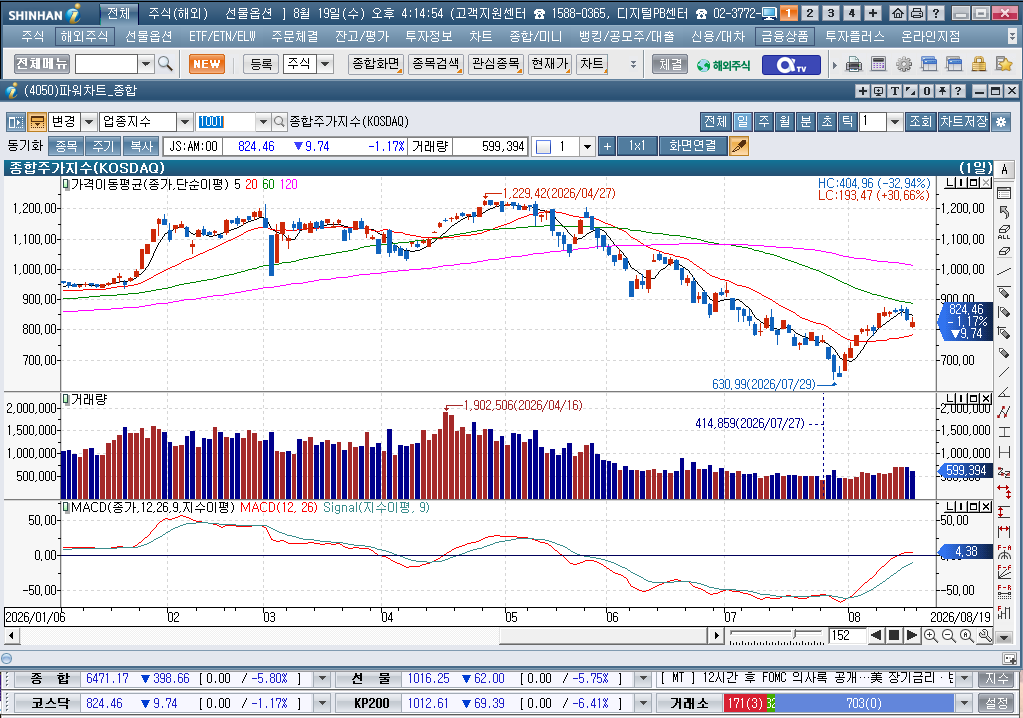Expand the news headline ticker dropdown

[x=964, y=679]
